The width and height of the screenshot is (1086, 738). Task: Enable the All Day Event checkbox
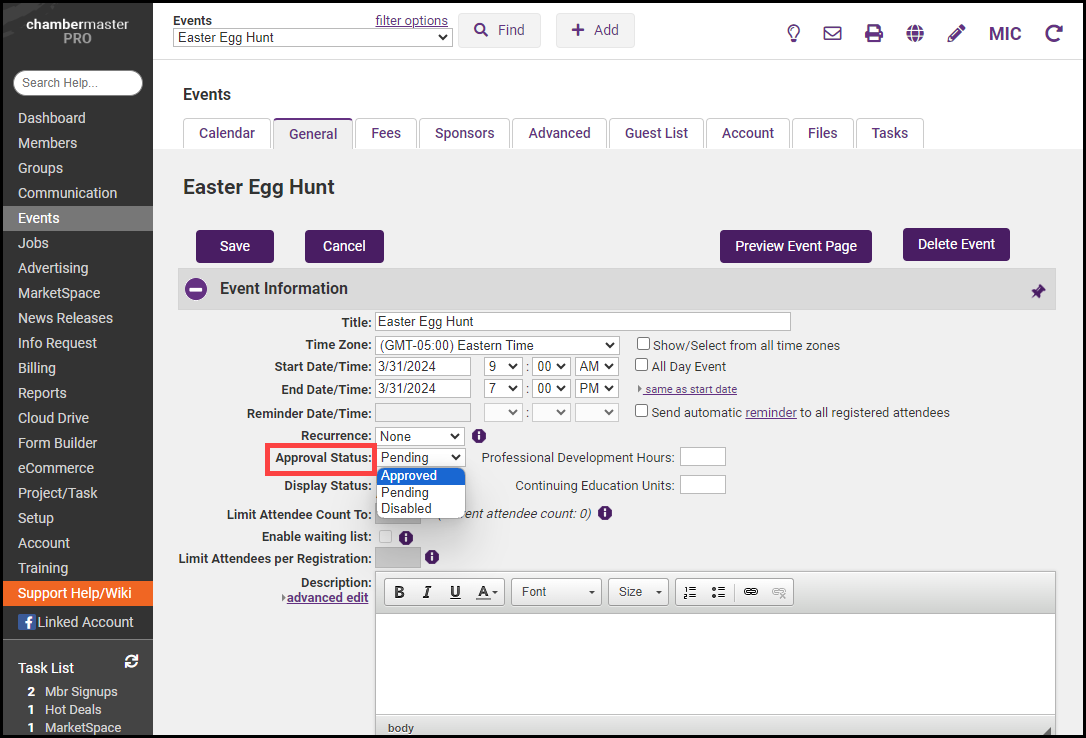(643, 365)
